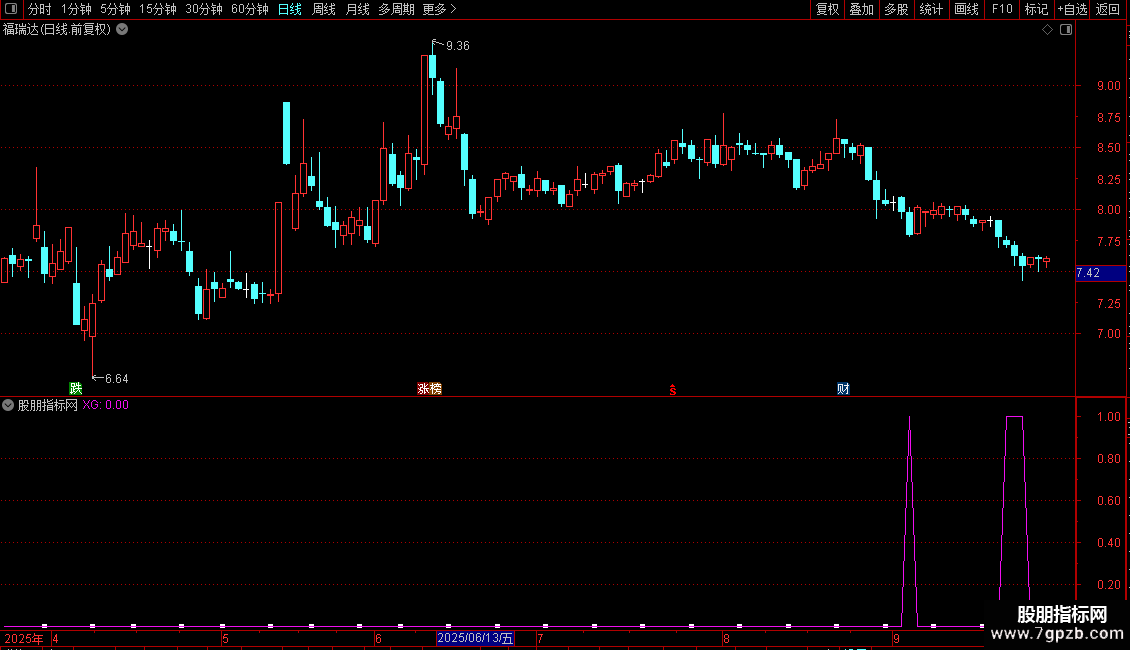The width and height of the screenshot is (1130, 650).
Task: Expand the 股朋指标网 indicator dropdown arrow
Action: [x=8, y=405]
